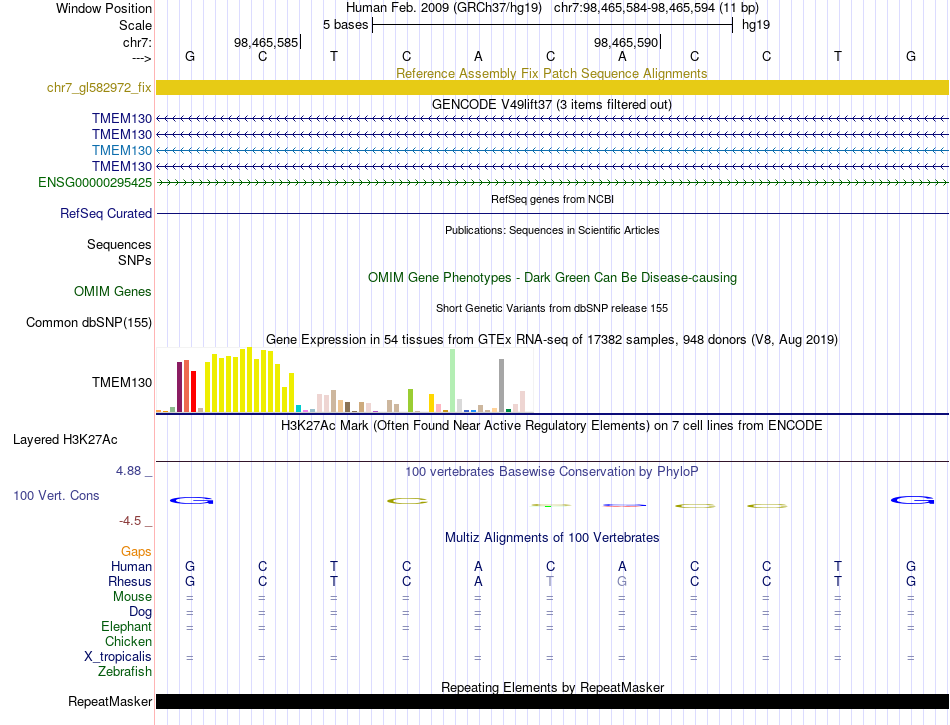
Task: Click the 'Window Position' label
Action: [104, 8]
